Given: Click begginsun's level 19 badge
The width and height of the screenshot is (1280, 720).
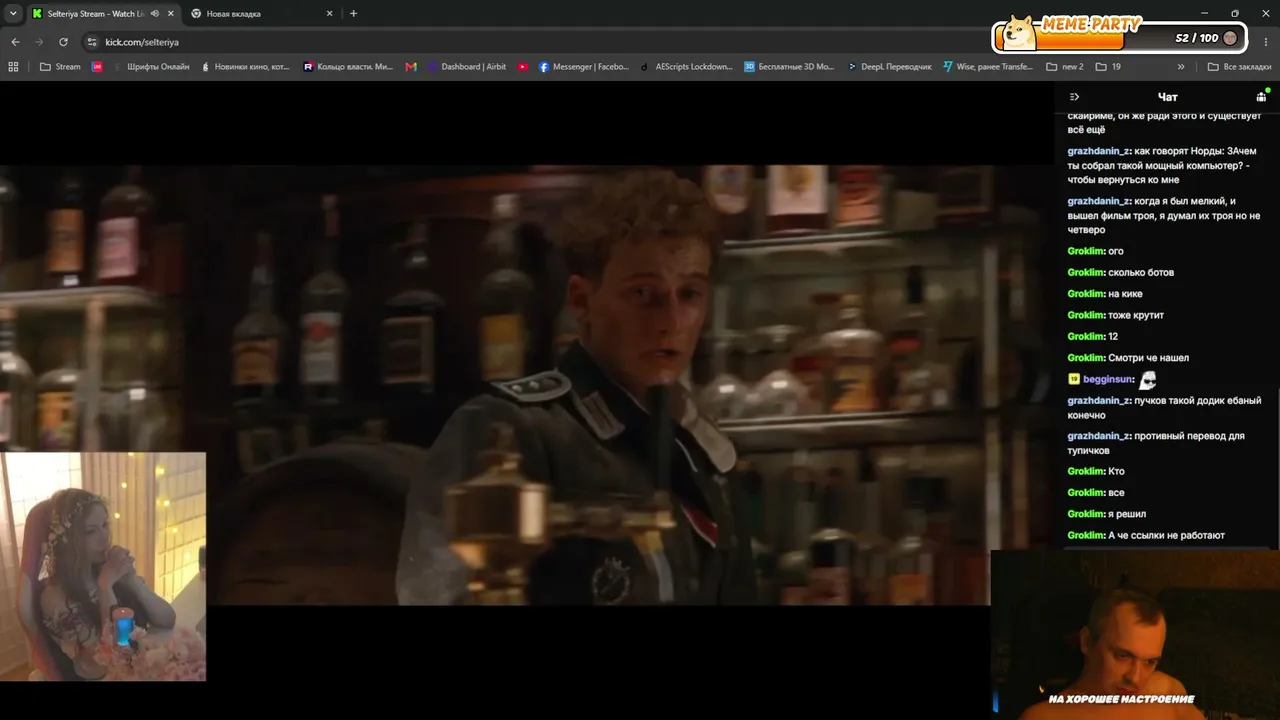Looking at the screenshot, I should pos(1074,380).
